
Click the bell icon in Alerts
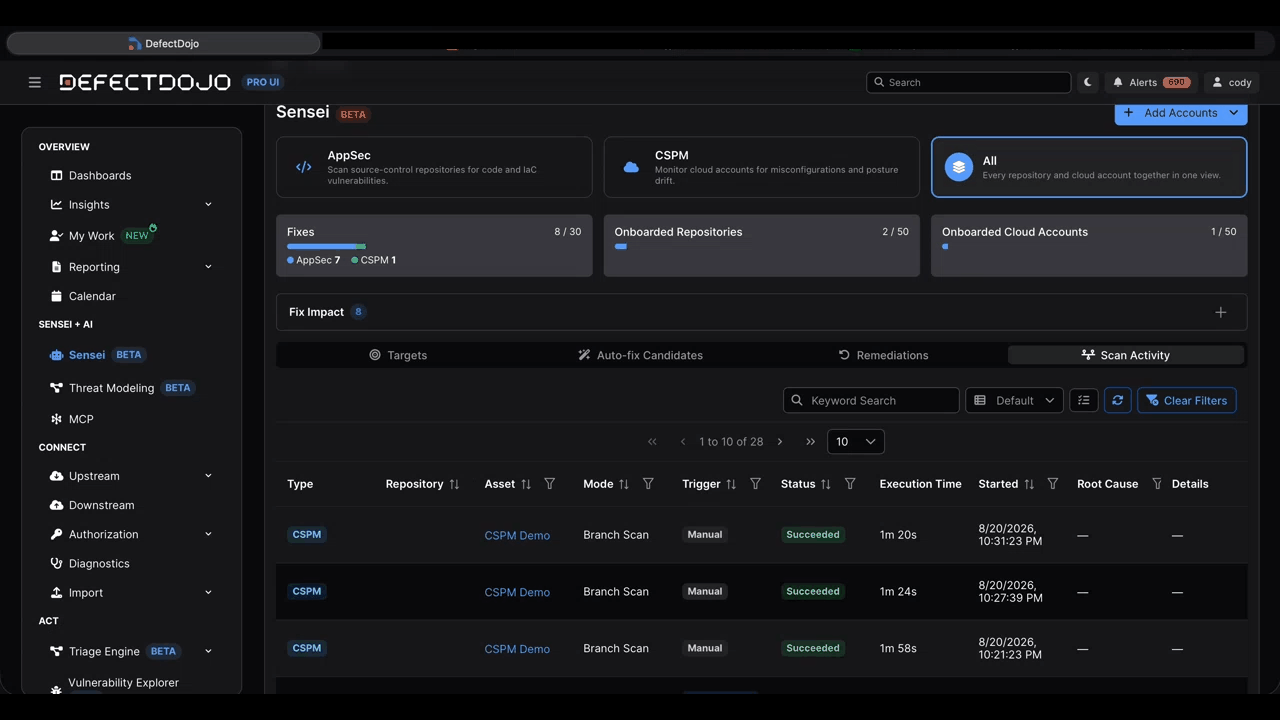click(1118, 82)
